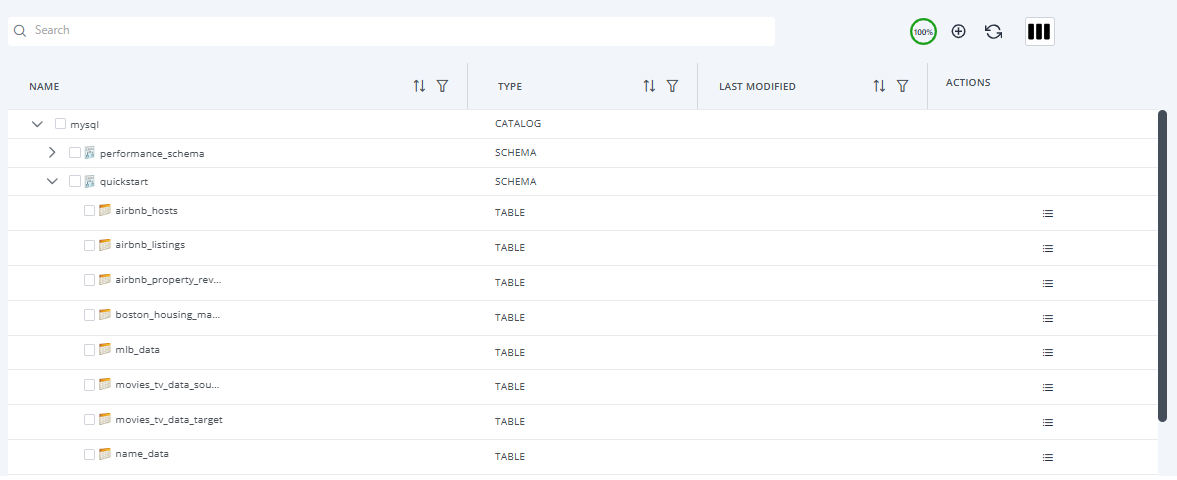Sort by the TYPE column

[649, 86]
